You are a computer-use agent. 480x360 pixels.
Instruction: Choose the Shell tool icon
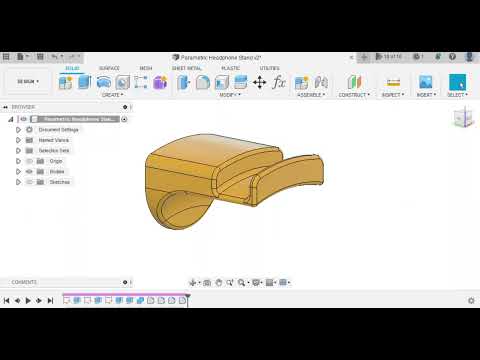tap(222, 82)
